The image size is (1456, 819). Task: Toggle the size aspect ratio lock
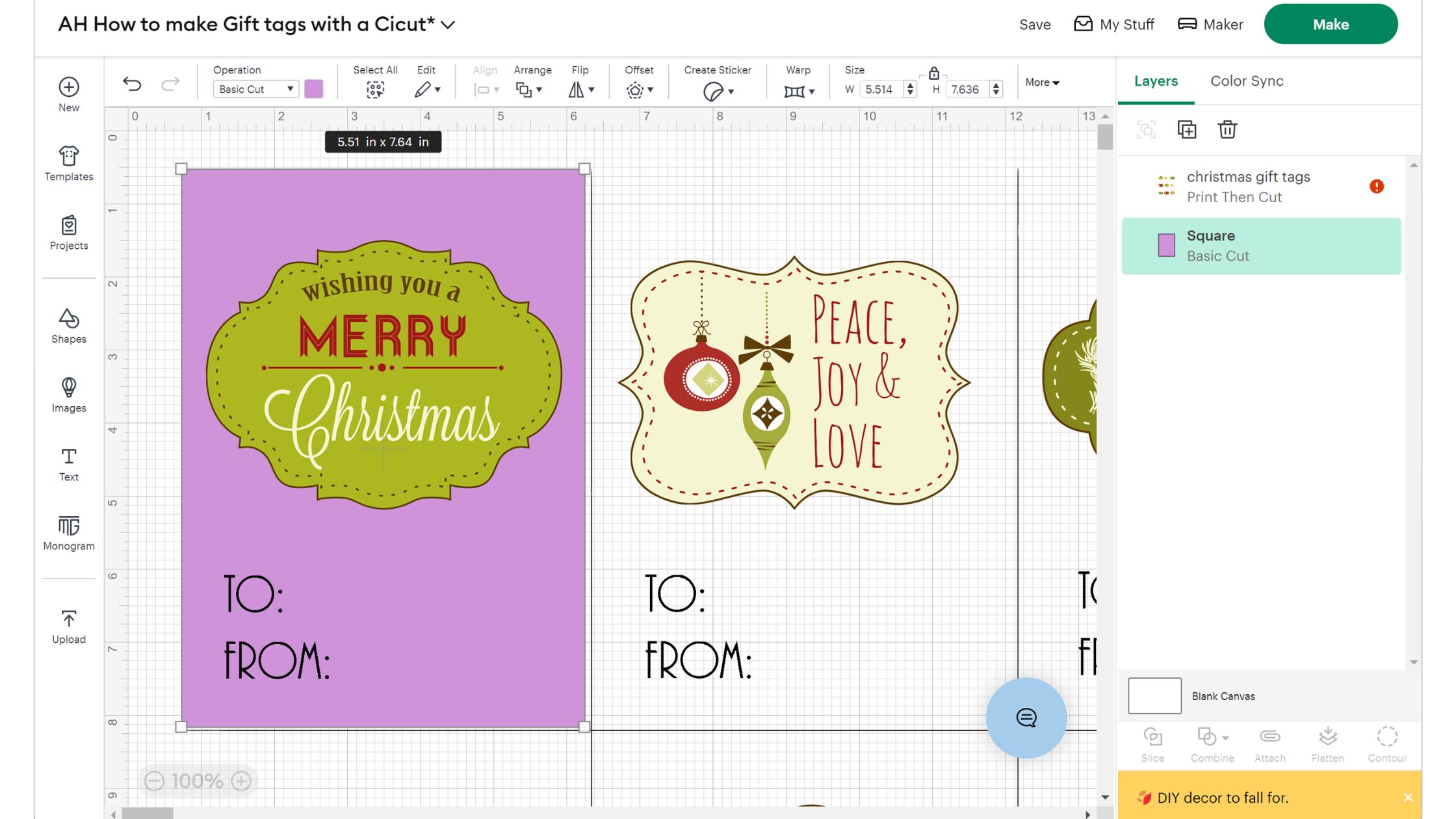click(935, 73)
